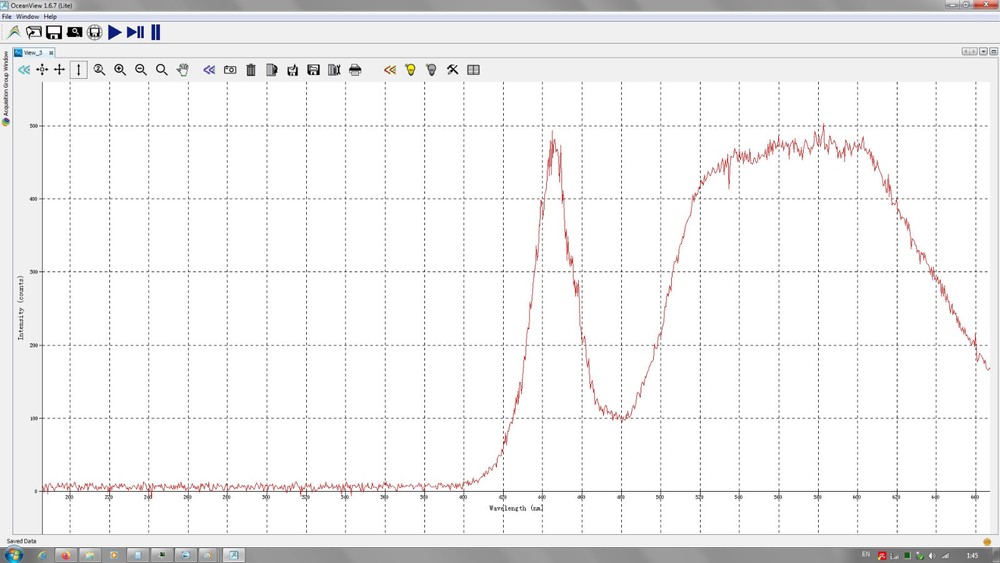Click the OceanView logo icon in main toolbar
1000x563 pixels.
(14, 32)
